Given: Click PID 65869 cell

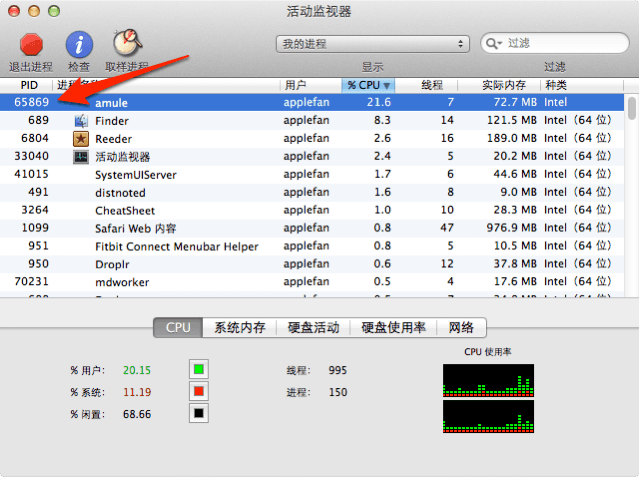Looking at the screenshot, I should click(x=31, y=102).
